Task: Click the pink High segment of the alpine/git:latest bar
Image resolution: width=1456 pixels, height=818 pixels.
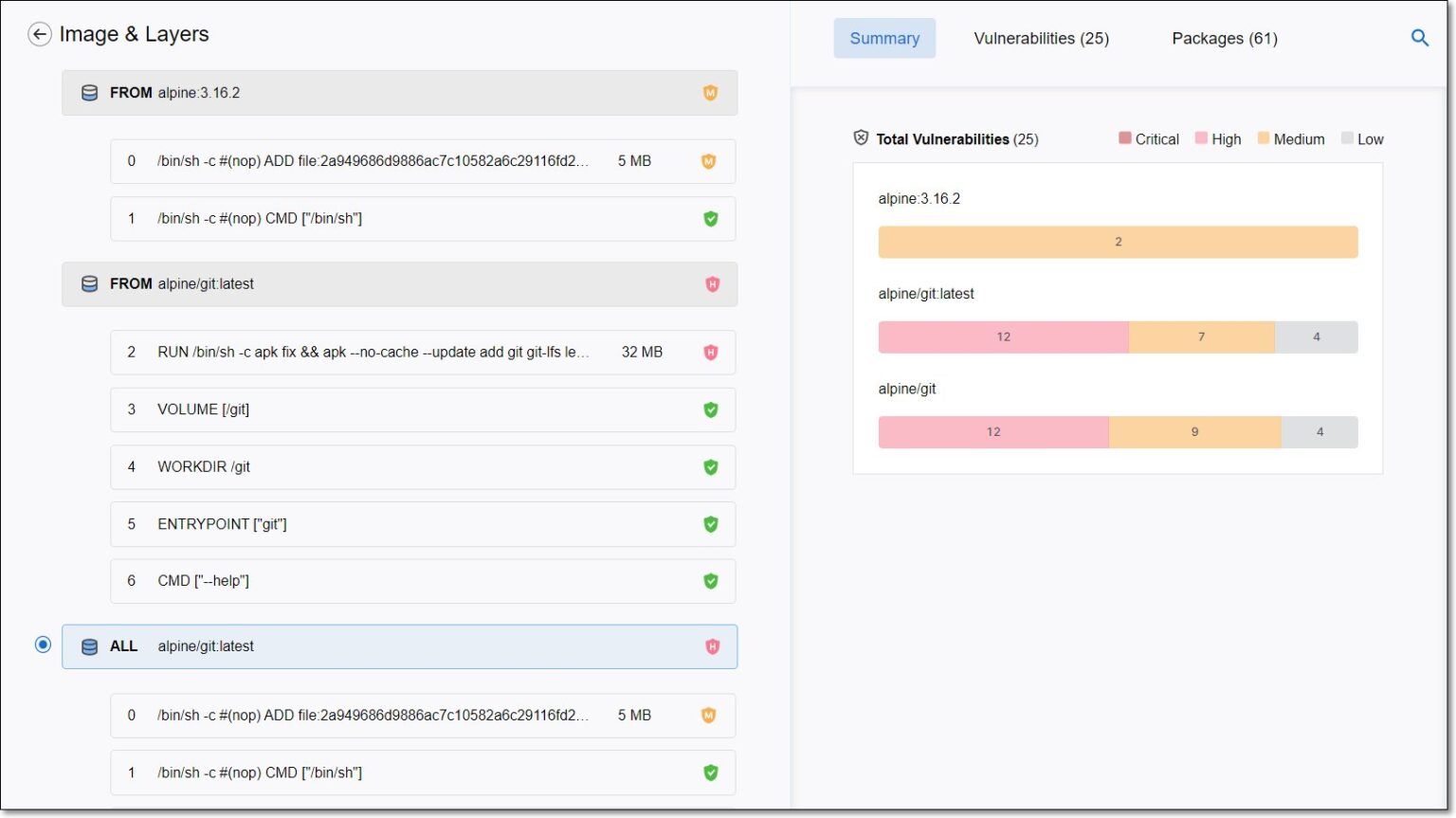Action: click(1003, 336)
